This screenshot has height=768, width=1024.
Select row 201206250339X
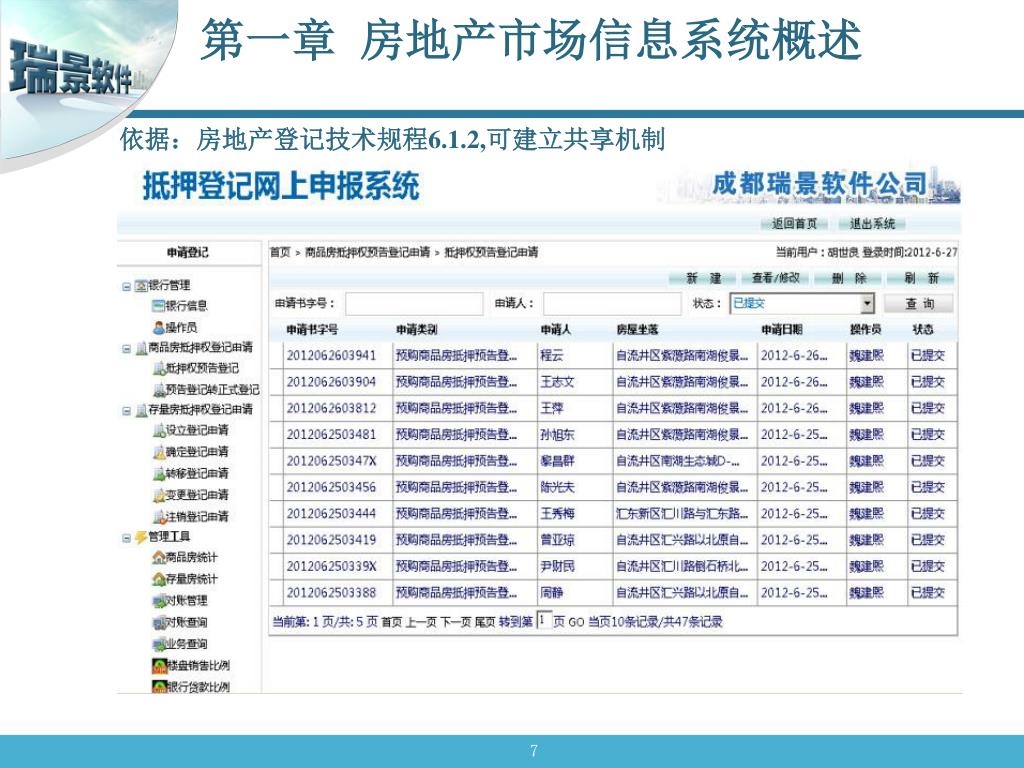point(613,566)
